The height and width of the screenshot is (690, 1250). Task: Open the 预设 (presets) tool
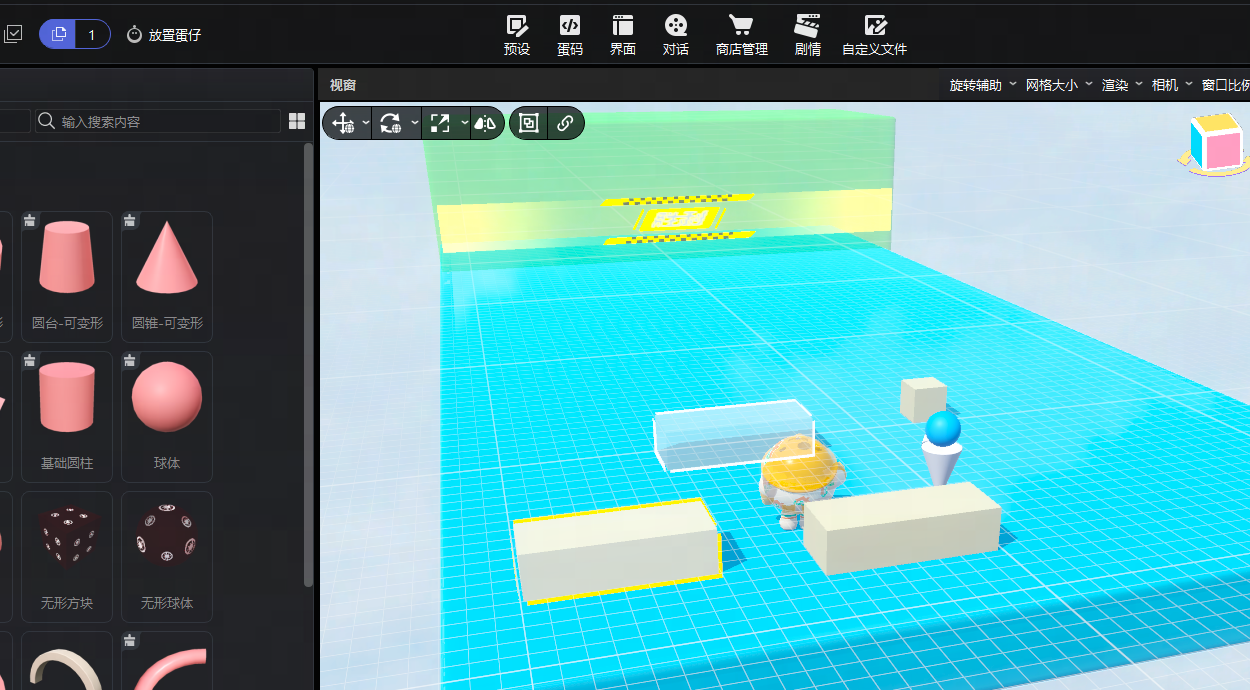coord(517,35)
